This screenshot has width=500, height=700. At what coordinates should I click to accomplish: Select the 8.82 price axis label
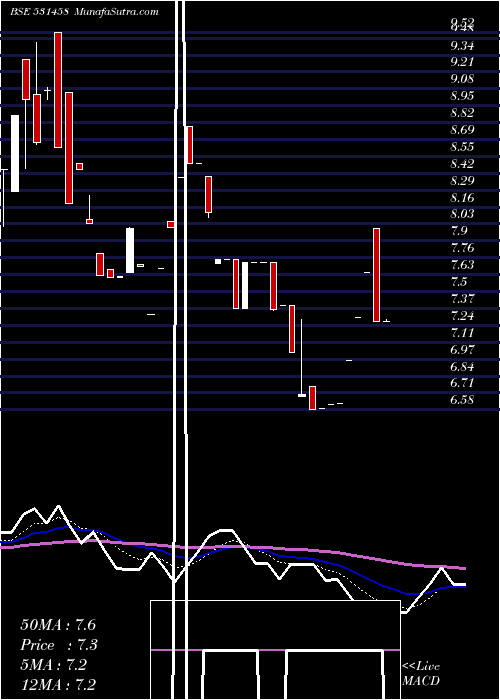pyautogui.click(x=462, y=113)
